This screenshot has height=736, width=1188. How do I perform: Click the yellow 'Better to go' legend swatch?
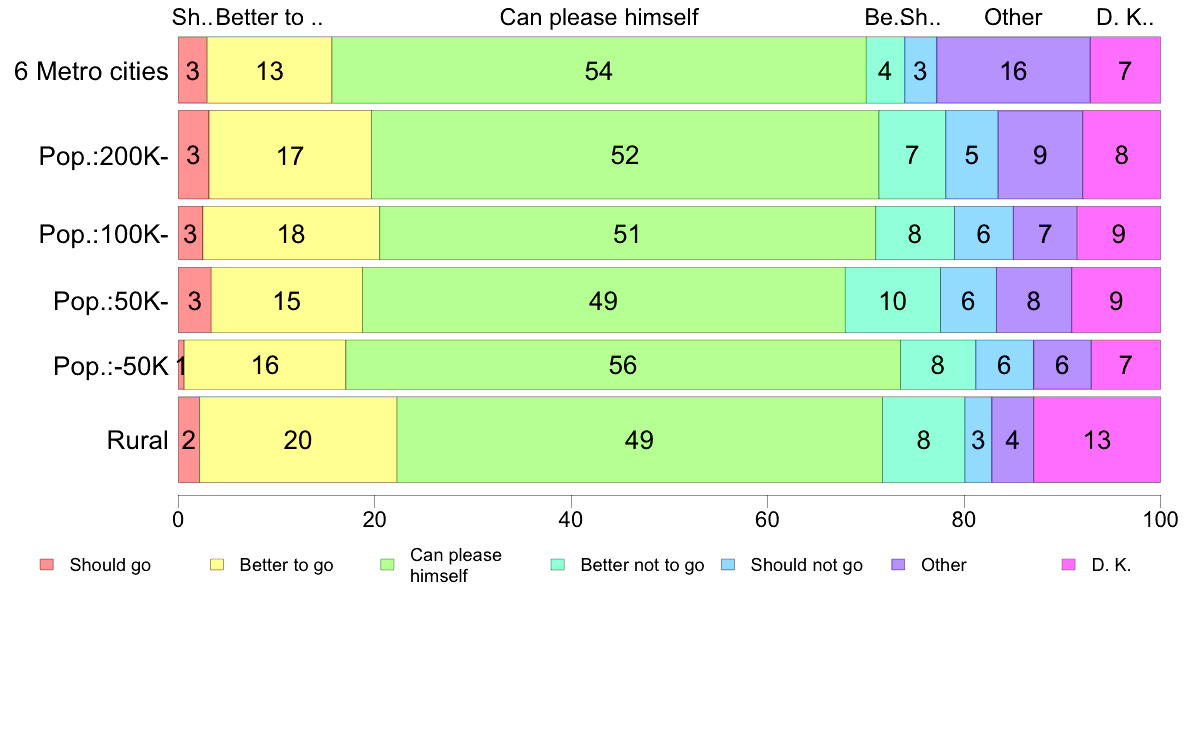pos(217,565)
